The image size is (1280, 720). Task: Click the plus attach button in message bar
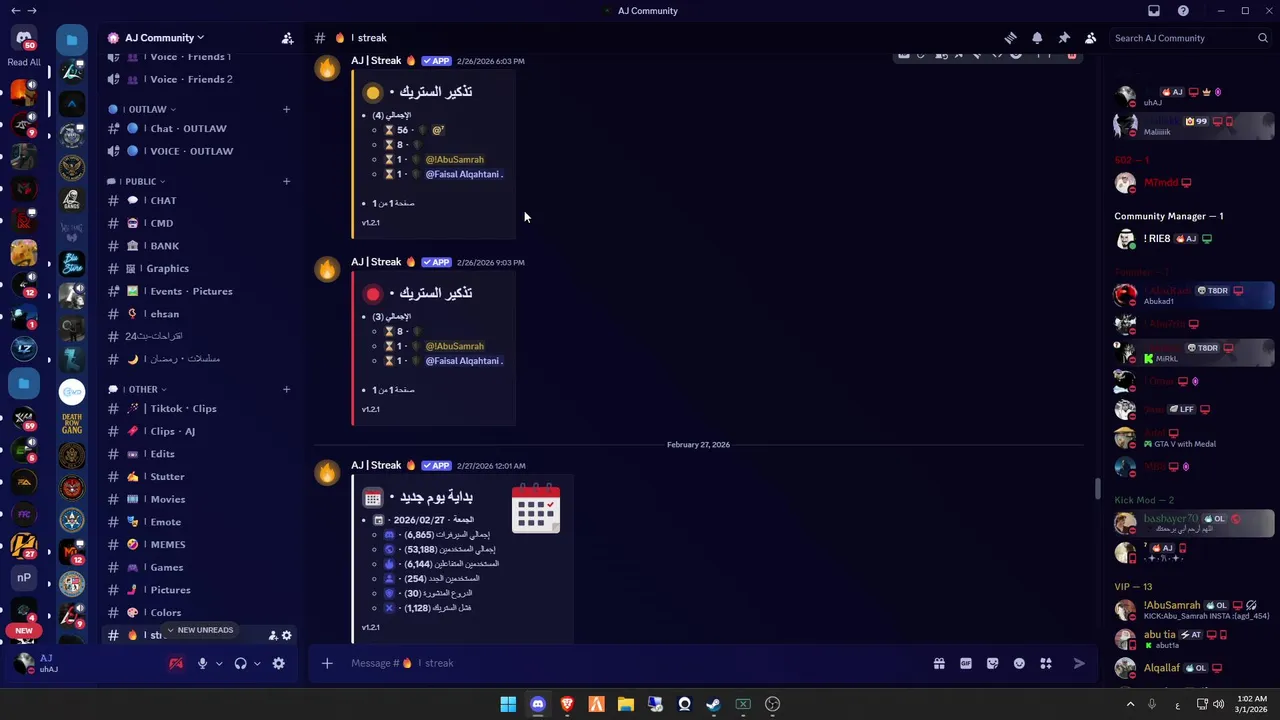[x=327, y=663]
